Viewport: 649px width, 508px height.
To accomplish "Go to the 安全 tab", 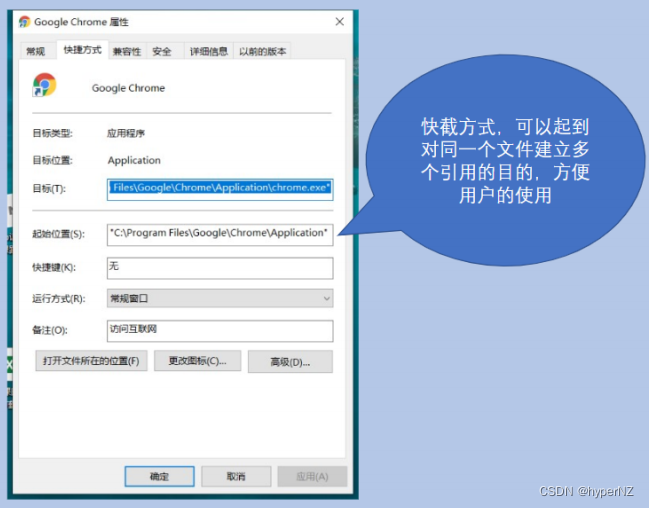I will pos(162,51).
